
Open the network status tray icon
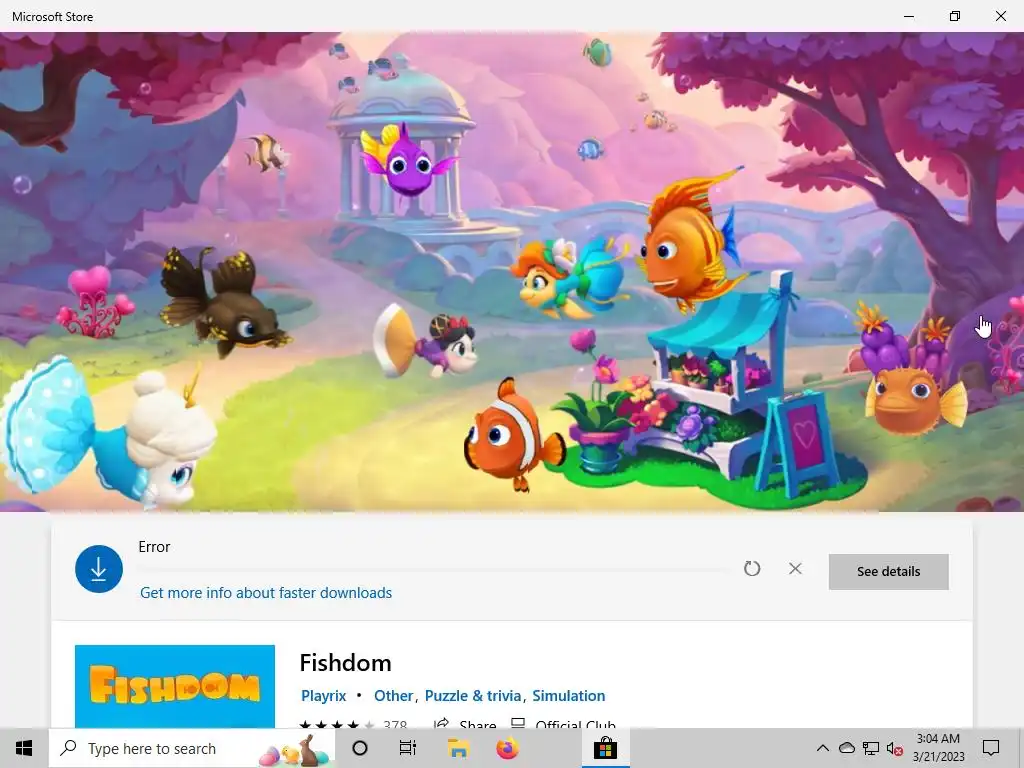pyautogui.click(x=871, y=748)
